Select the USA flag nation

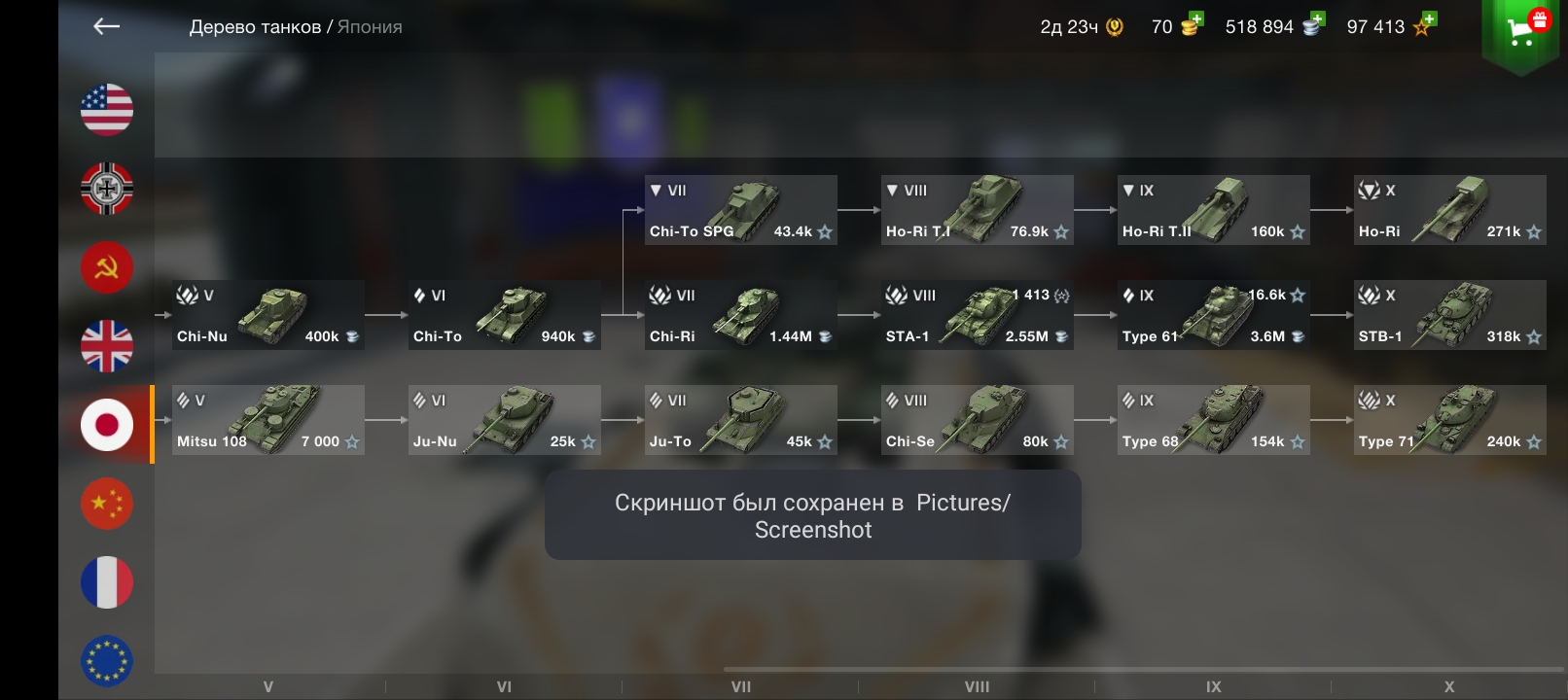pos(107,110)
